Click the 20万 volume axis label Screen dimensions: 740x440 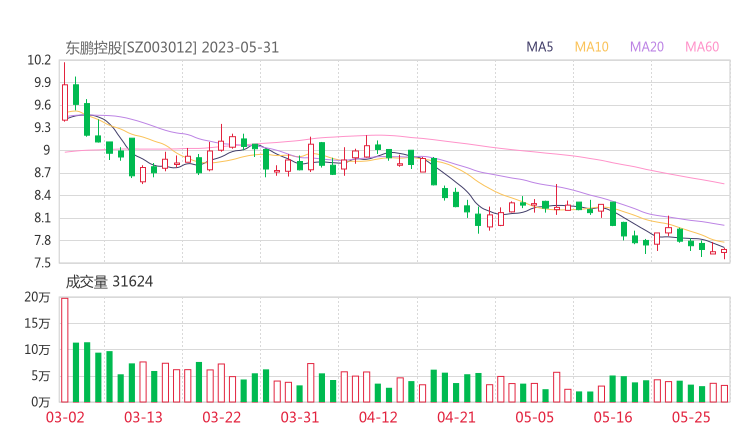tap(37, 297)
